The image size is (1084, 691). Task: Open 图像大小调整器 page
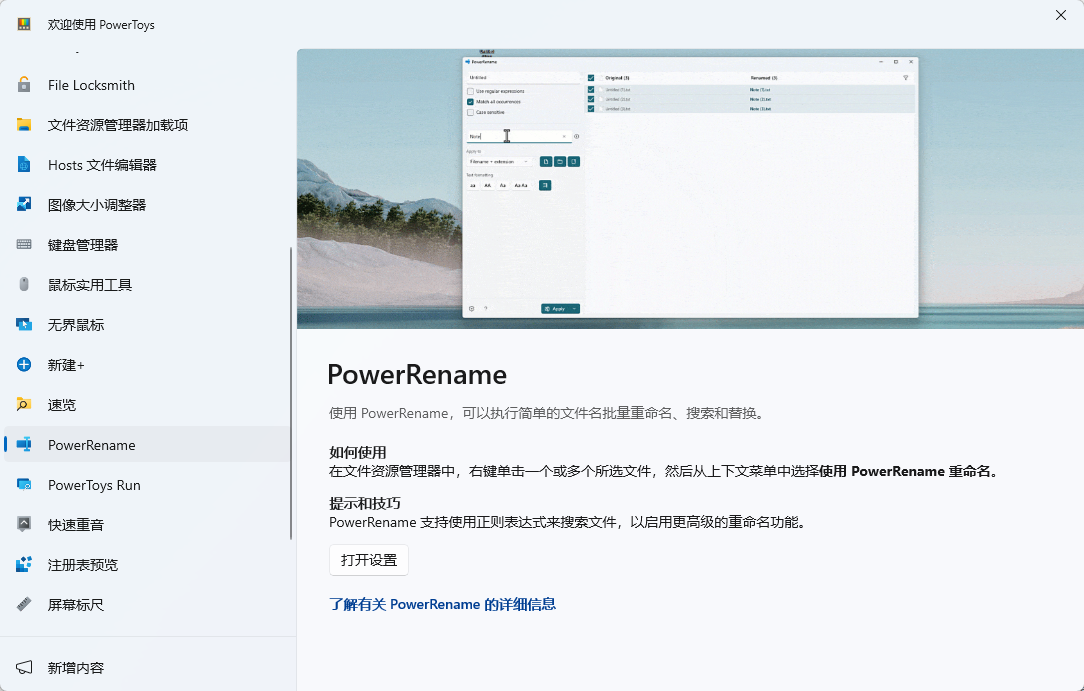pos(147,205)
